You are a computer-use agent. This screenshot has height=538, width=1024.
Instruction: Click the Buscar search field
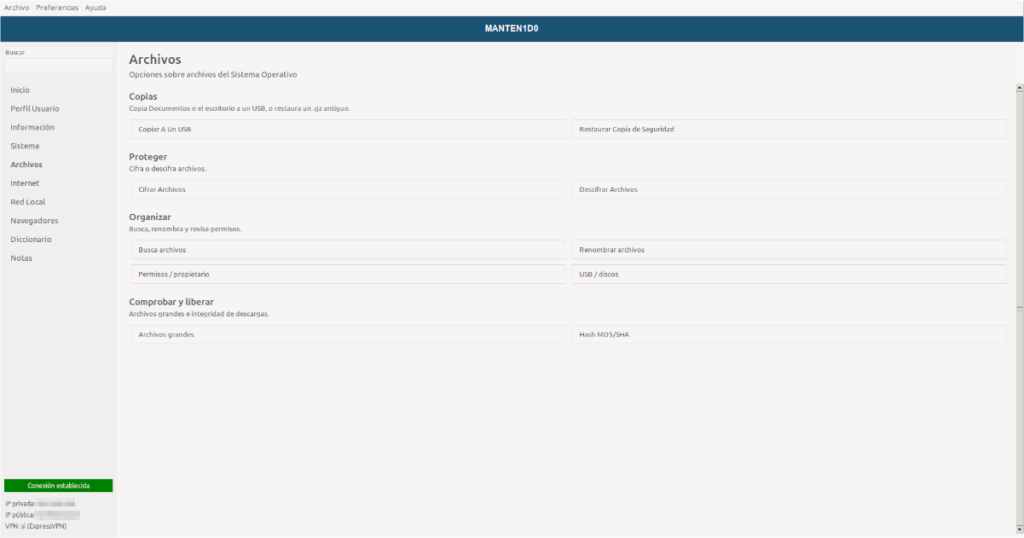(x=58, y=65)
